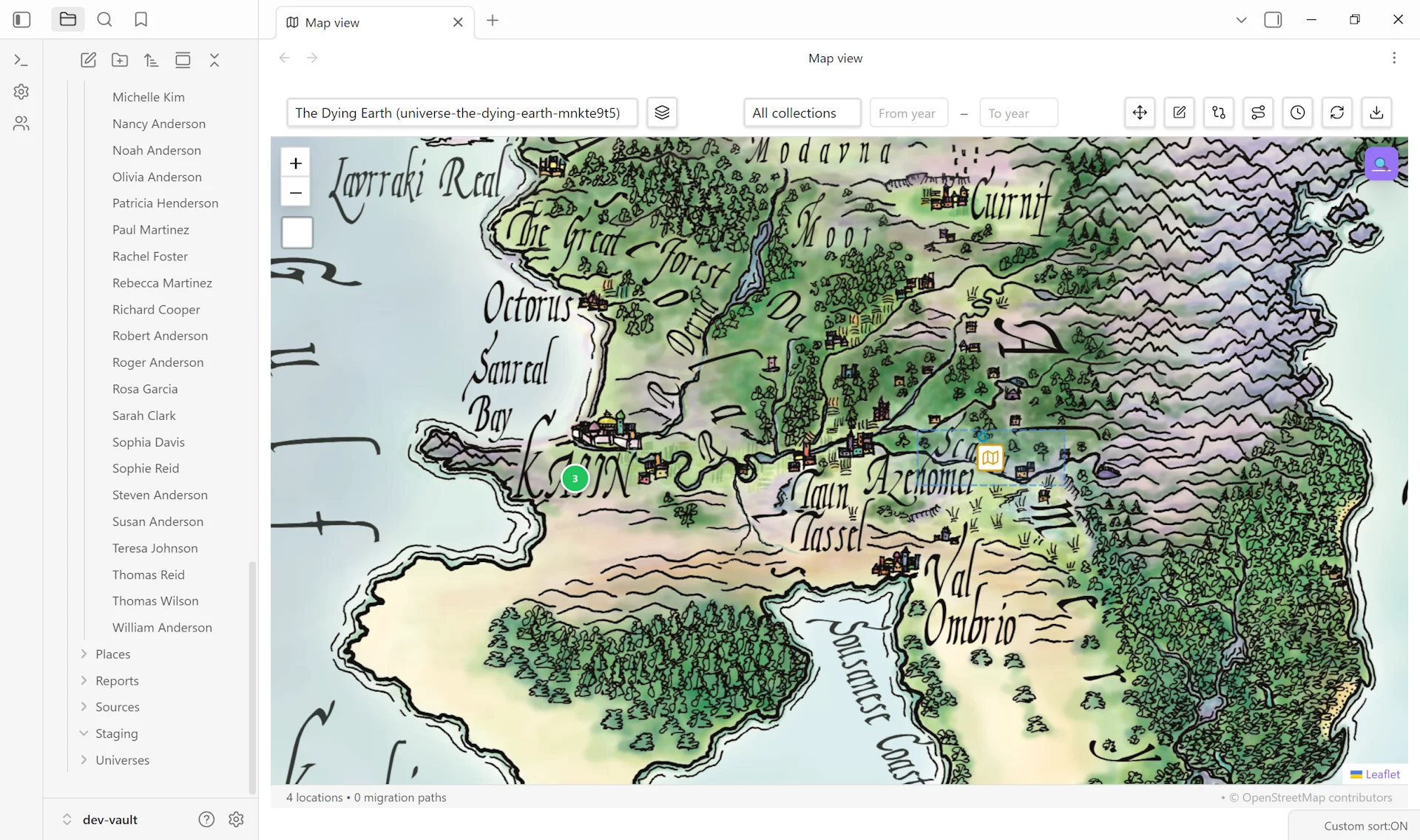Open vault settings gear beside help
The width and height of the screenshot is (1420, 840).
pos(236,819)
